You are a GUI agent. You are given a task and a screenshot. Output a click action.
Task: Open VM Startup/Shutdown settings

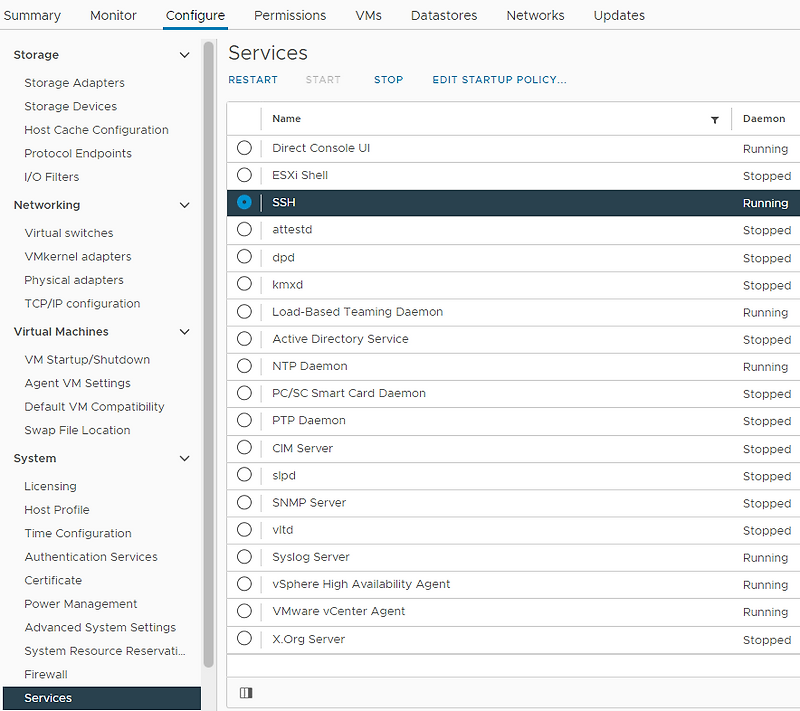coord(87,359)
